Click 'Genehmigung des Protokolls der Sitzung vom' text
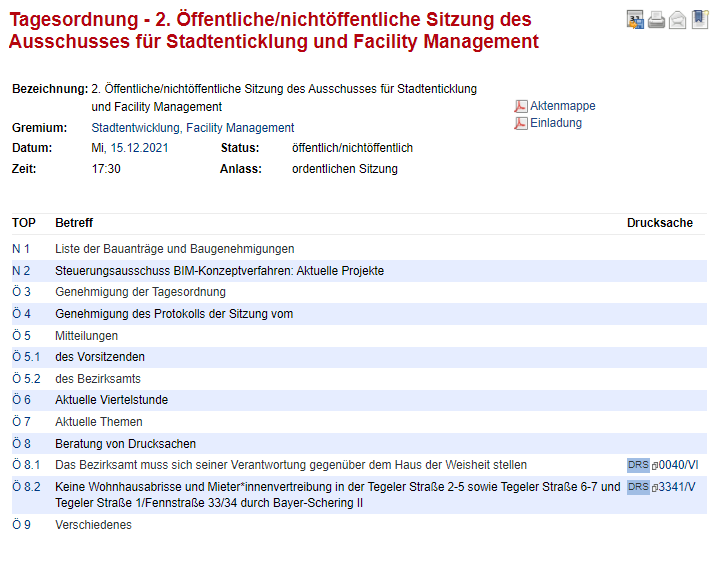Viewport: 724px width, 569px height. tap(174, 314)
